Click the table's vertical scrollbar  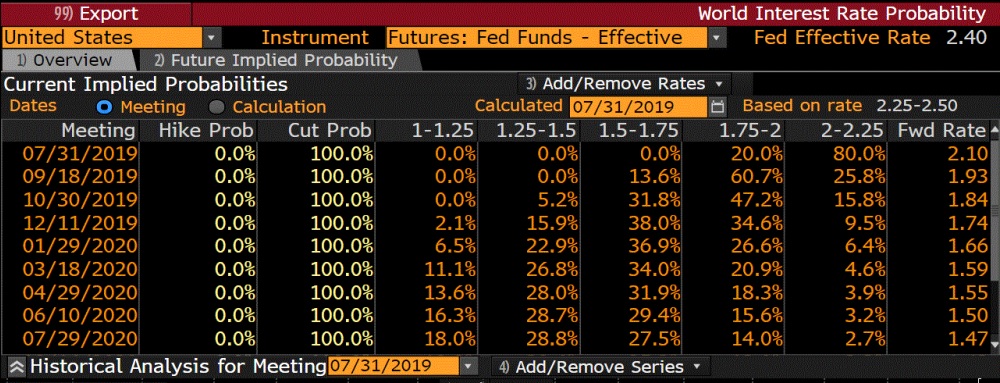click(x=994, y=238)
